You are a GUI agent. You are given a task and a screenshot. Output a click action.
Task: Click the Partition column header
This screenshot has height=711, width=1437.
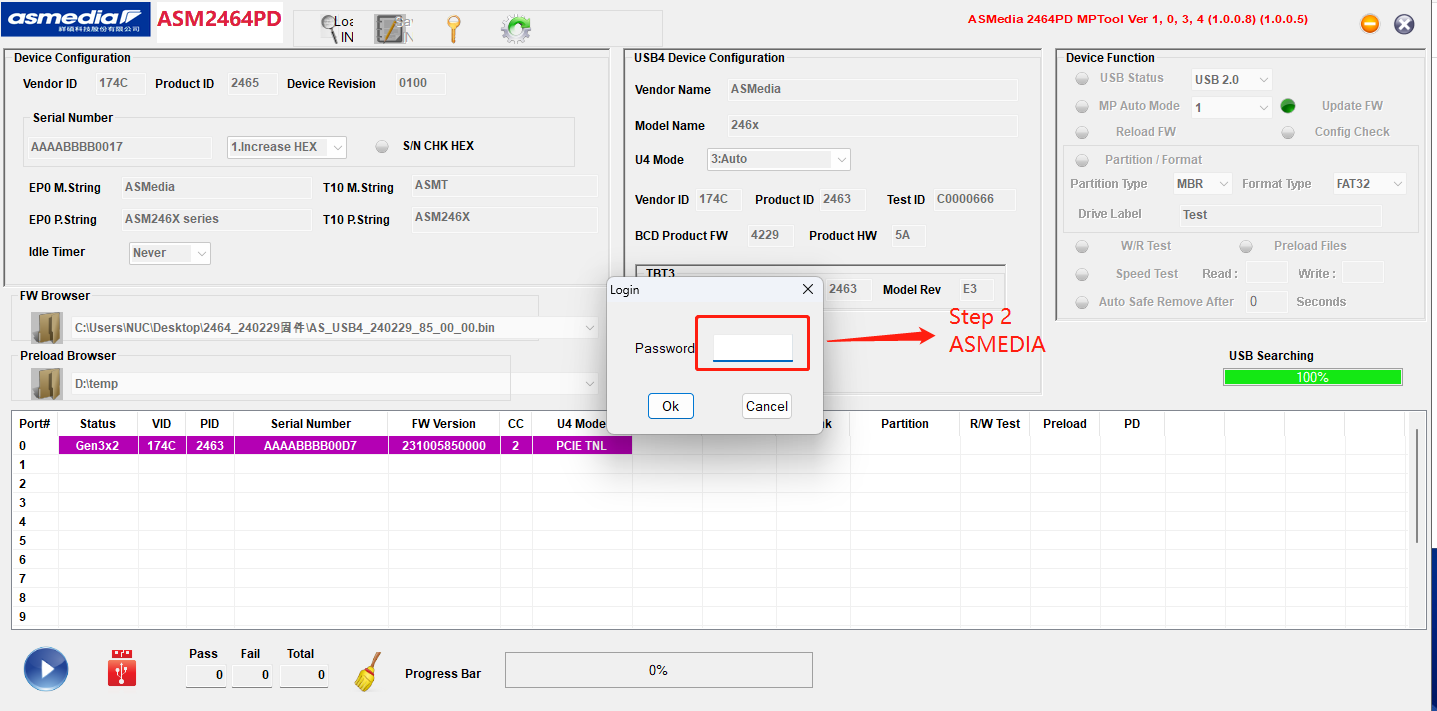click(905, 424)
